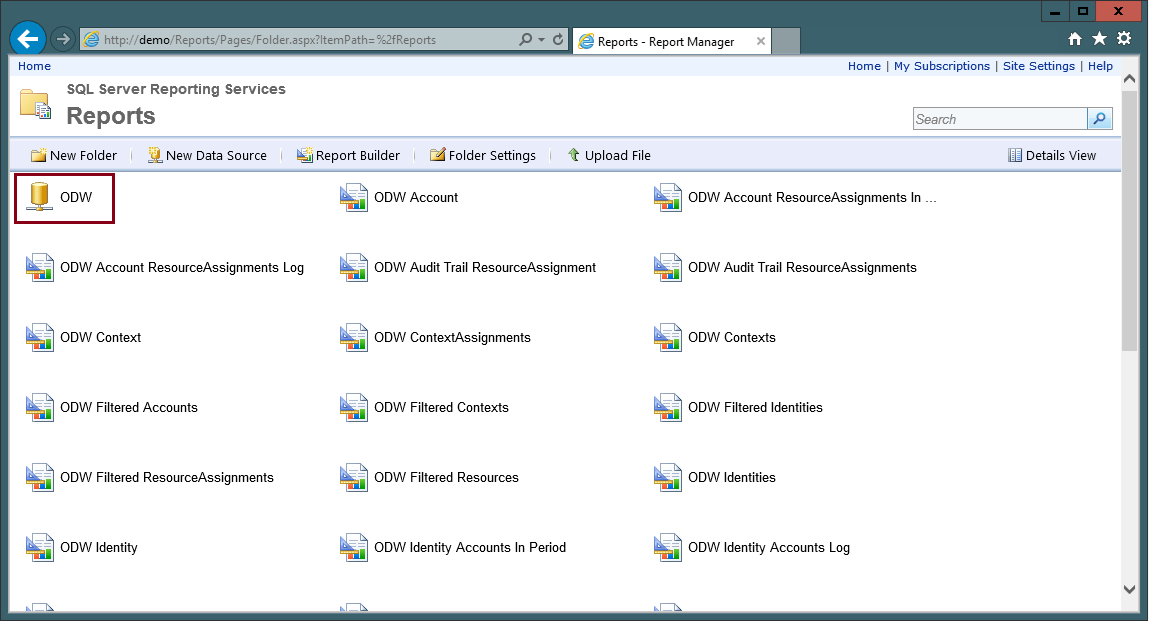
Task: Click the ODW Context report icon
Action: (40, 337)
